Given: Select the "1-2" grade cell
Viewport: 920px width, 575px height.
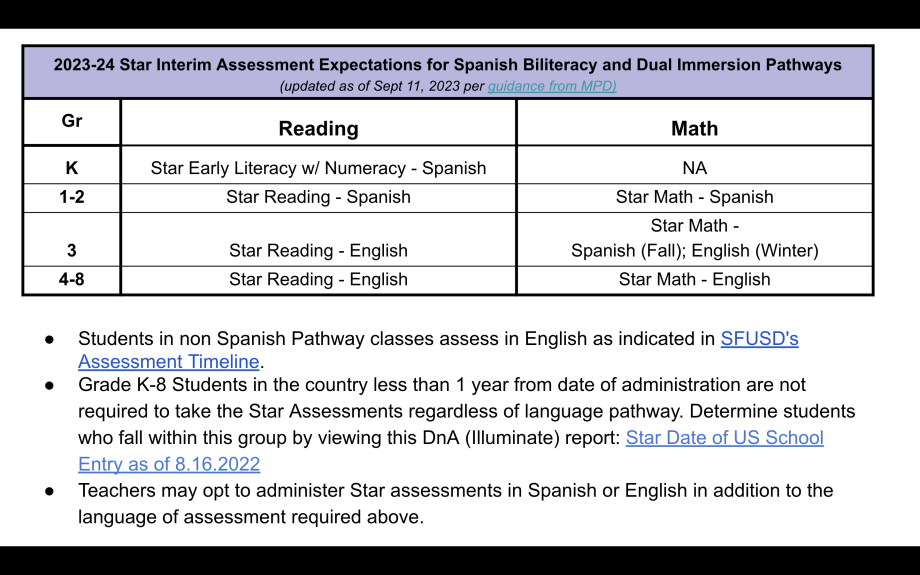Looking at the screenshot, I should (x=72, y=197).
